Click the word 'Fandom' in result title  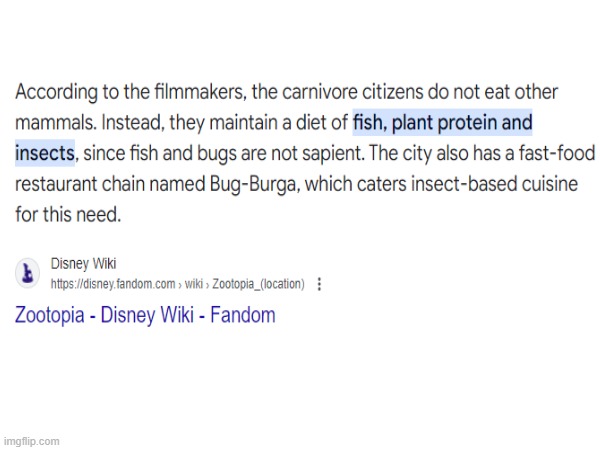(243, 315)
